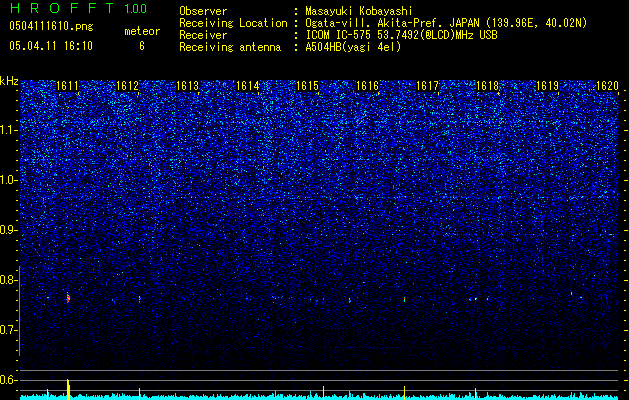The image size is (629, 400).
Task: Click the 1612 time marker
Action: point(128,86)
